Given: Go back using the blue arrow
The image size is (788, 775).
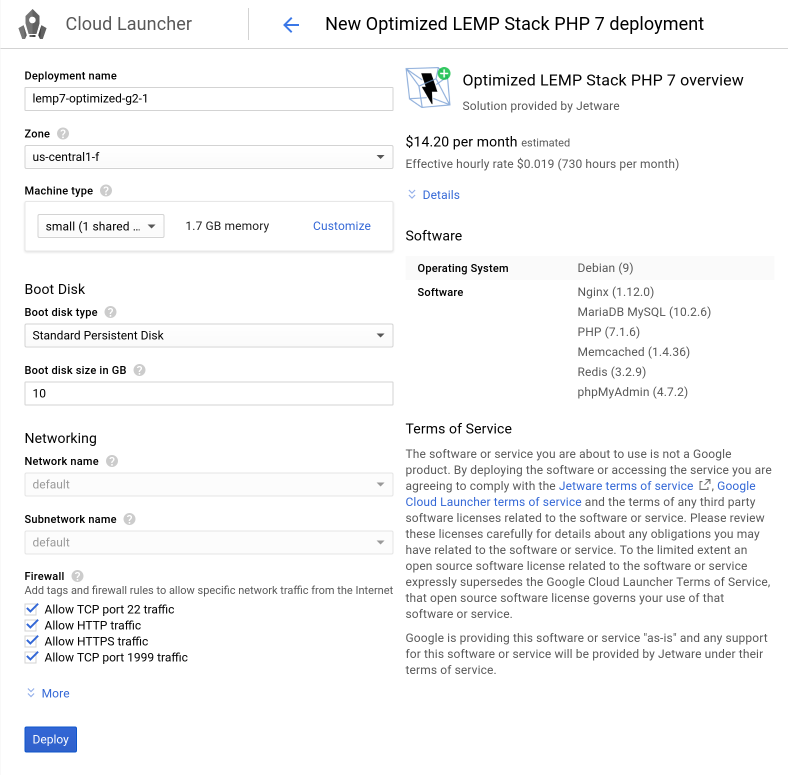Looking at the screenshot, I should click(x=291, y=25).
